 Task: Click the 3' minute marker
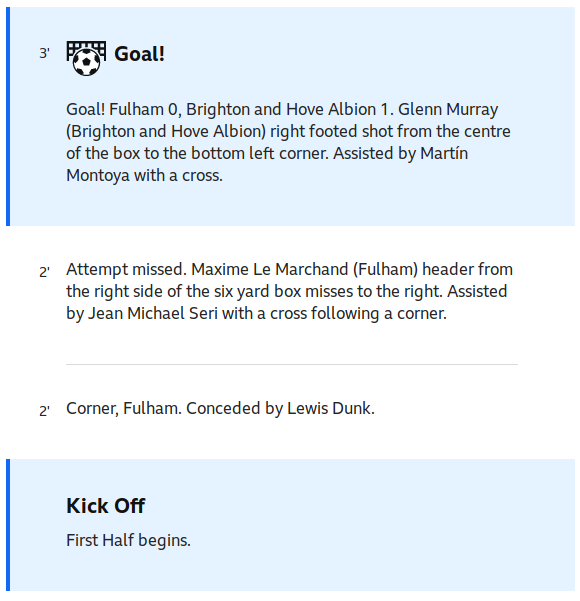coord(44,53)
